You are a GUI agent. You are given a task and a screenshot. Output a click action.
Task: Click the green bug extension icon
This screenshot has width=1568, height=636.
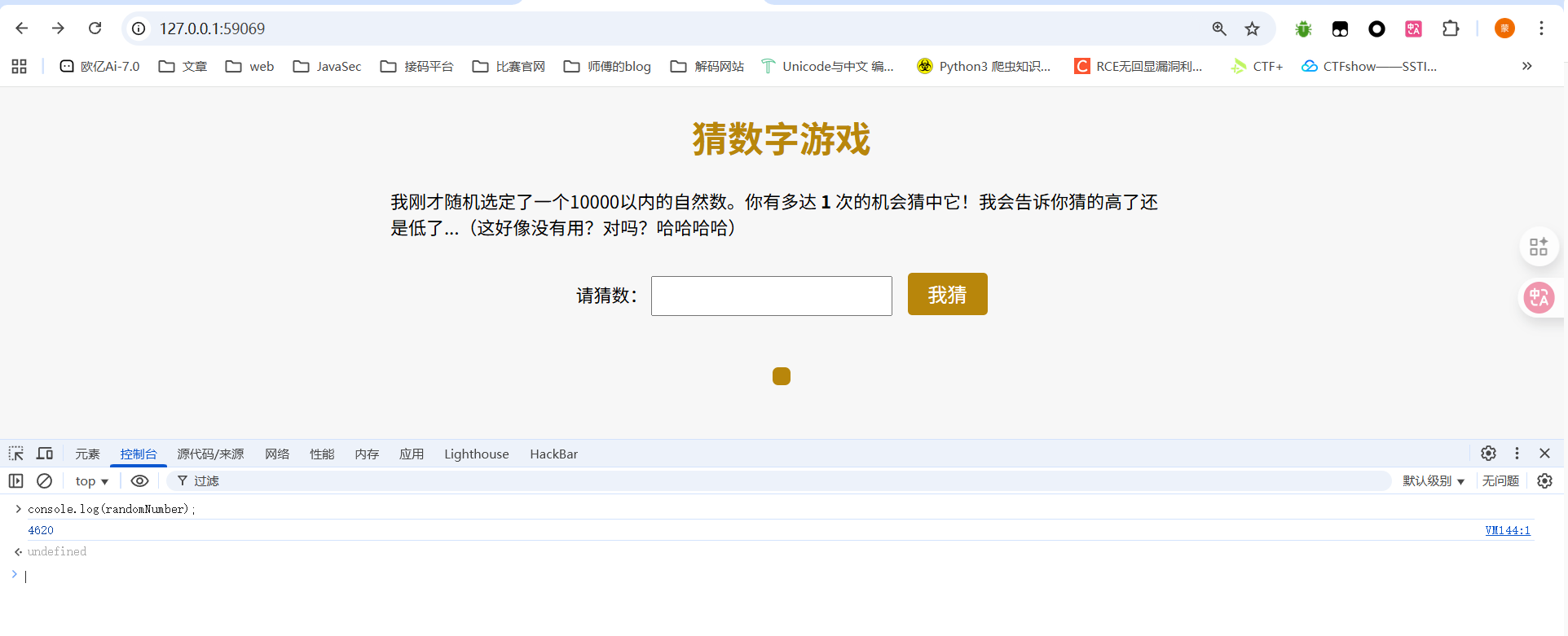click(1303, 29)
